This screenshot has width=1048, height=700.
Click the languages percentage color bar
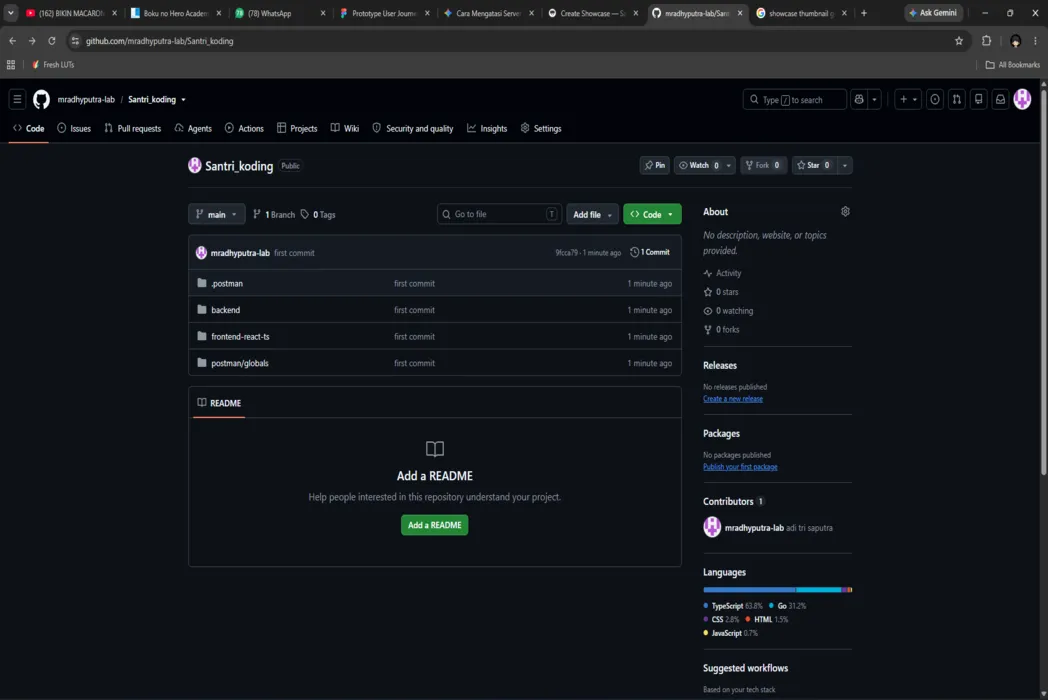pyautogui.click(x=777, y=590)
